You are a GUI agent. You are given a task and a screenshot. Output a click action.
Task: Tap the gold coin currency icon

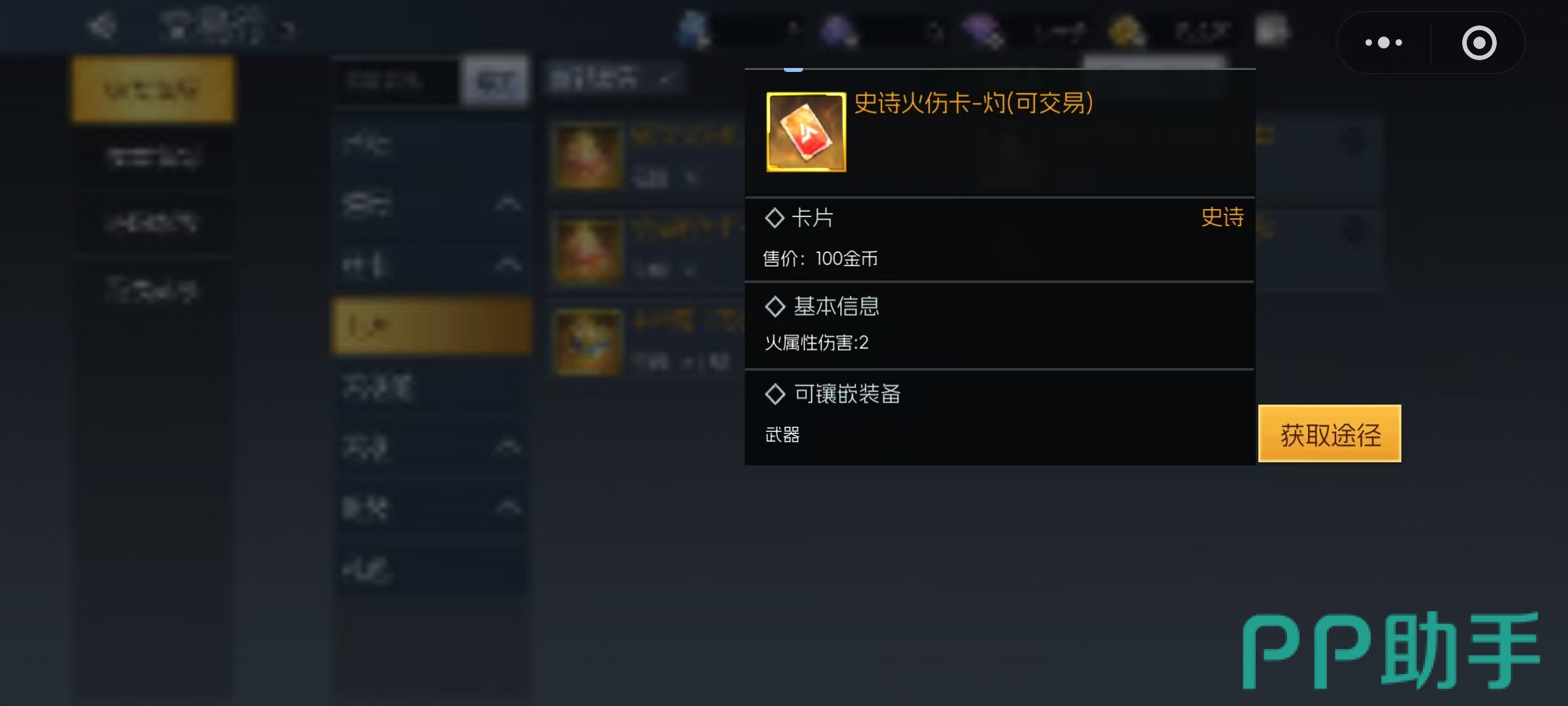(1125, 31)
